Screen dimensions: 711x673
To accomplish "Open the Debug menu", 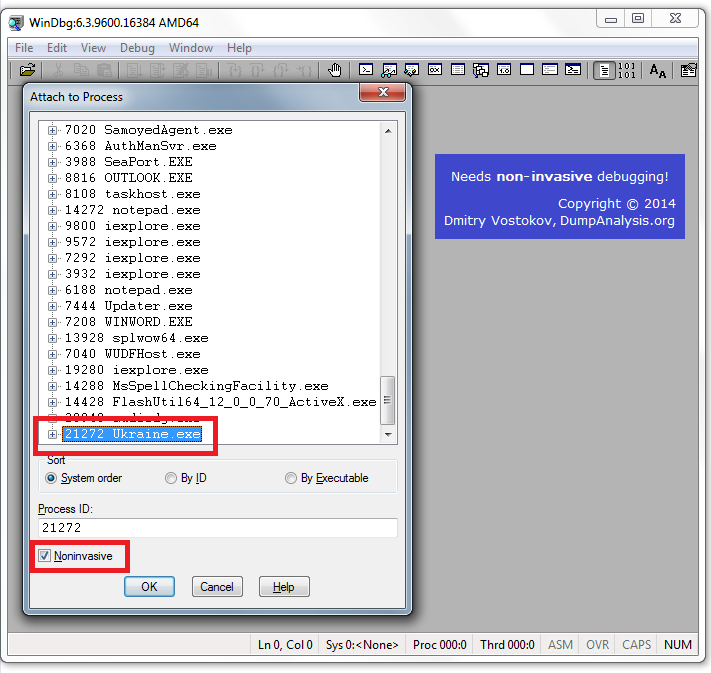I will [137, 48].
